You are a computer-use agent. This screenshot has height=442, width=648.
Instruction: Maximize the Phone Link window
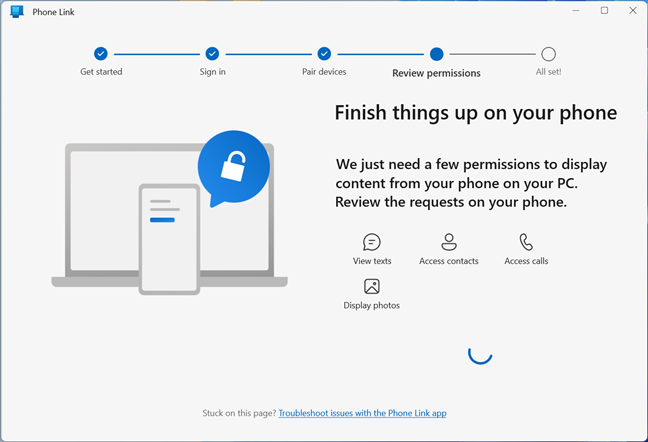pos(604,11)
